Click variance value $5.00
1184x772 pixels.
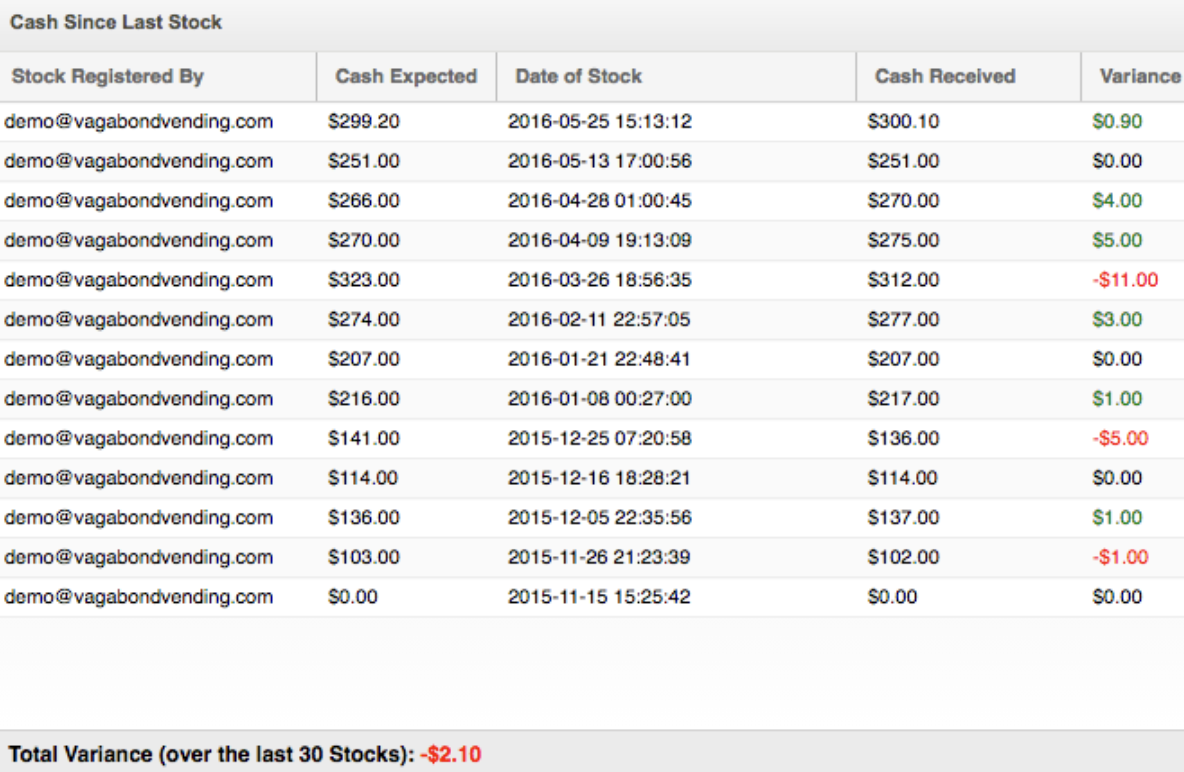point(1117,240)
